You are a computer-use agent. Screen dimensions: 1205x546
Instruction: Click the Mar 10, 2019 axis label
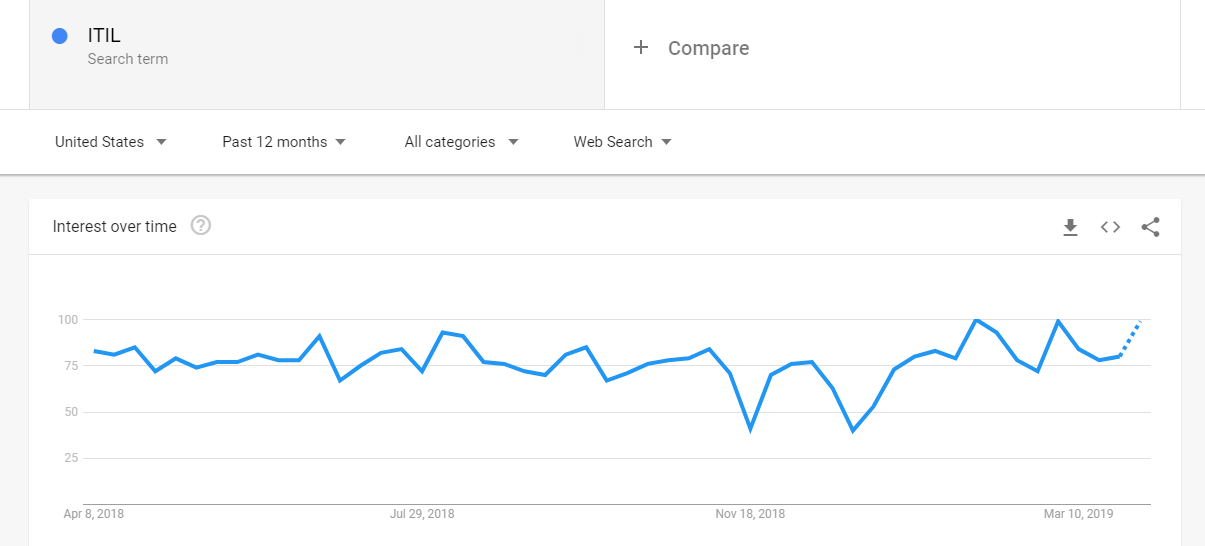(1078, 514)
